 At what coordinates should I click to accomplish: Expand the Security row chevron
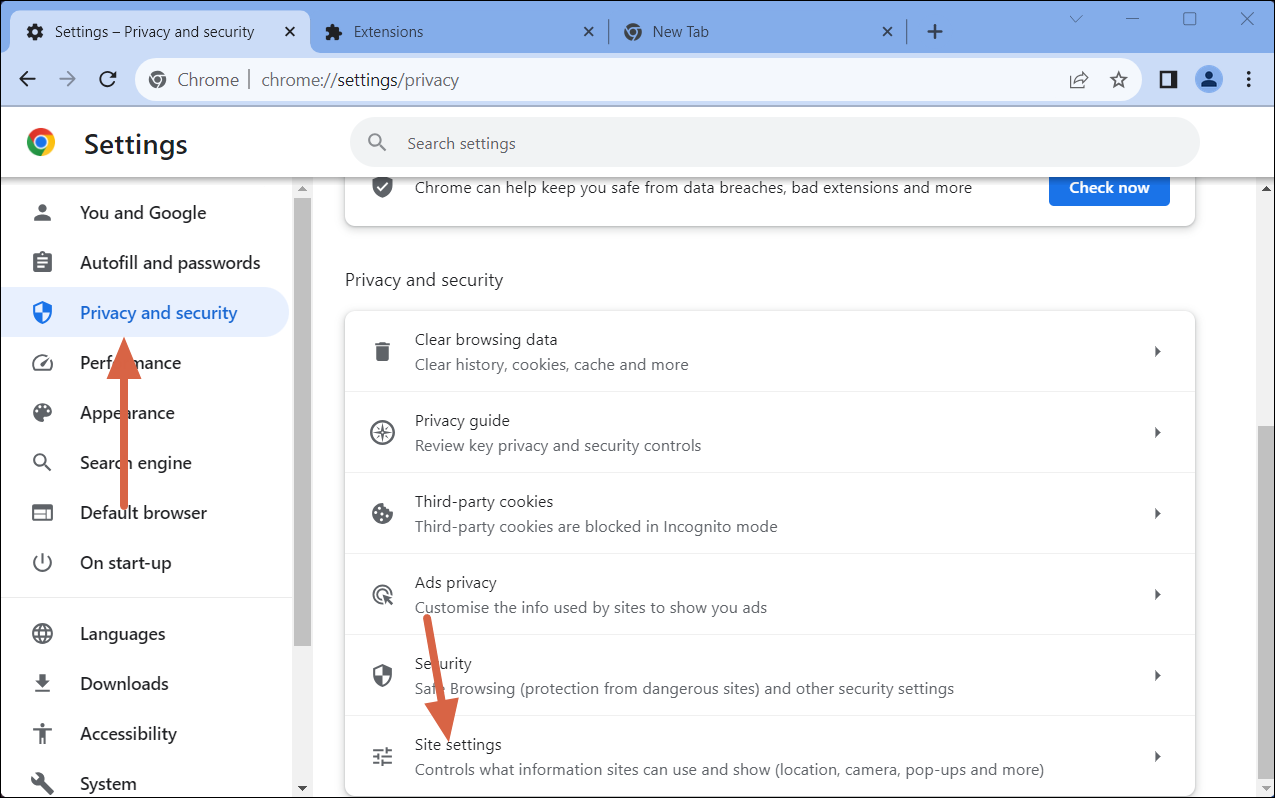click(1157, 675)
